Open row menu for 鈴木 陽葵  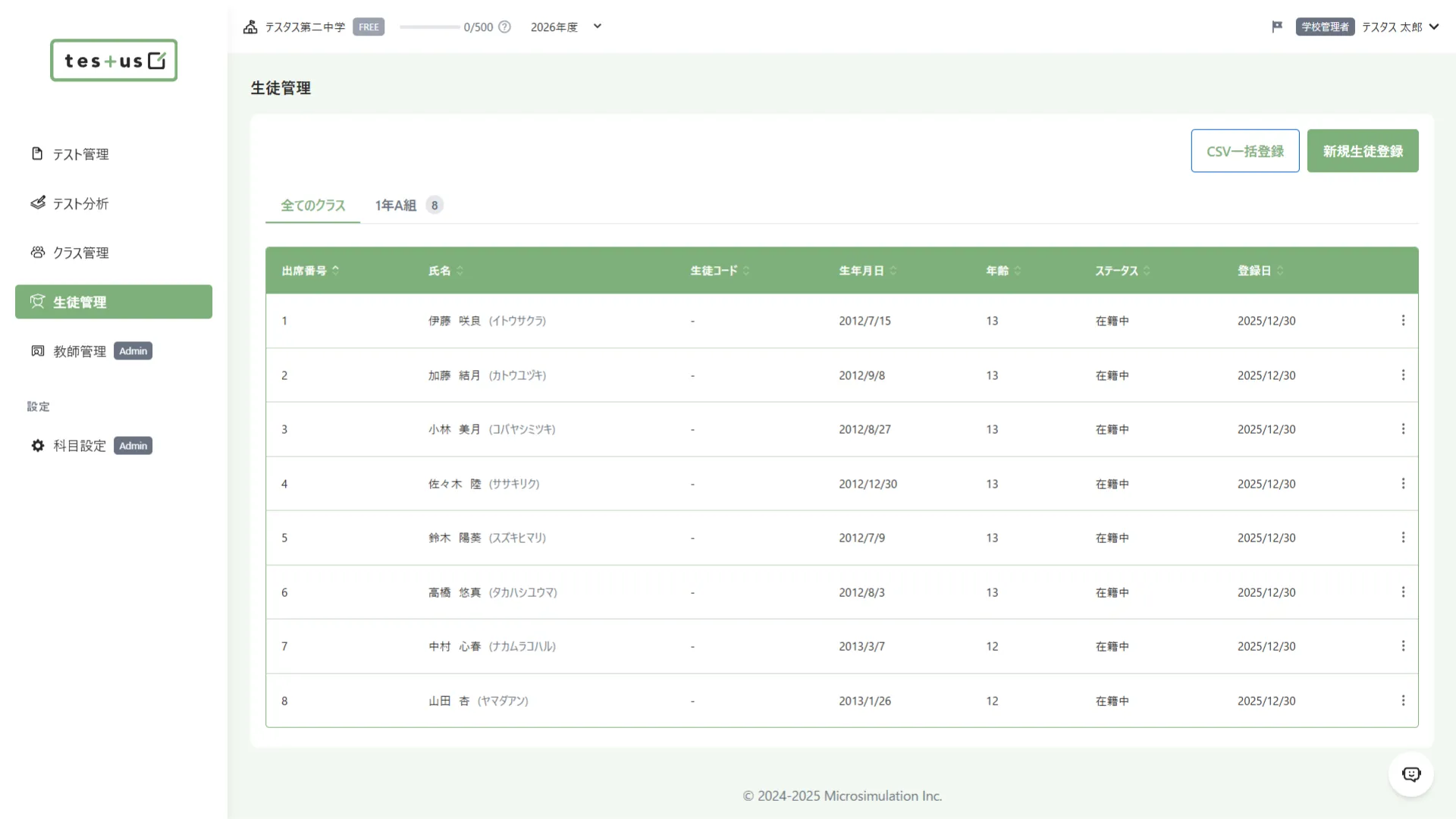pos(1403,538)
